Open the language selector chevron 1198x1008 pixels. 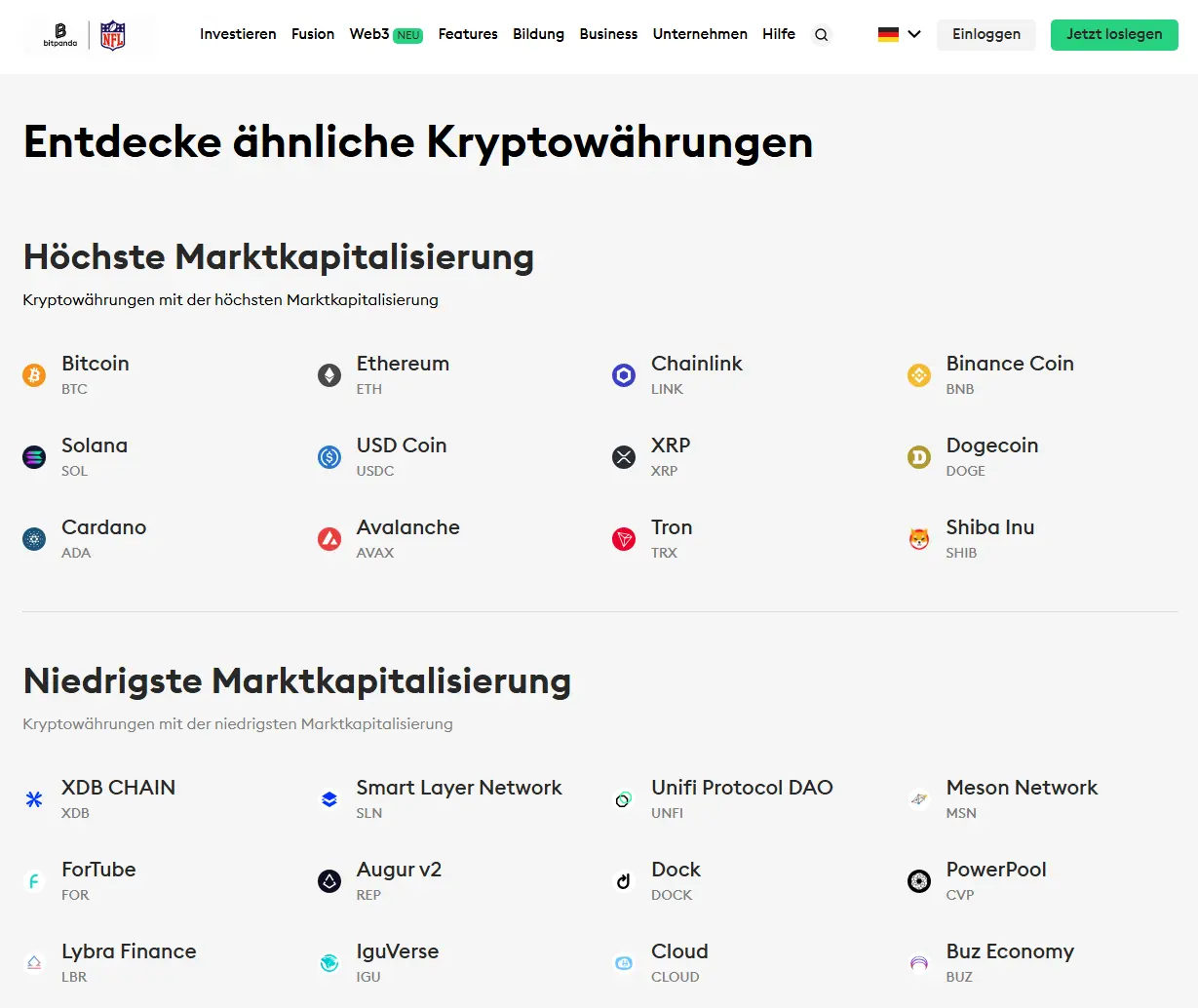(x=914, y=34)
